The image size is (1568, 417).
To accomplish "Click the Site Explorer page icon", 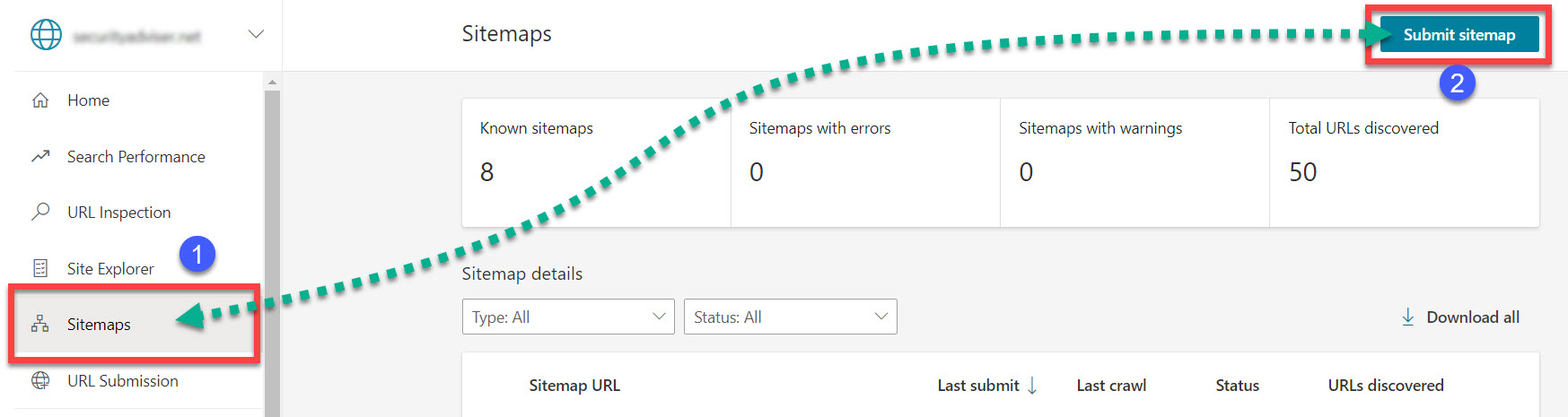I will pos(40,268).
